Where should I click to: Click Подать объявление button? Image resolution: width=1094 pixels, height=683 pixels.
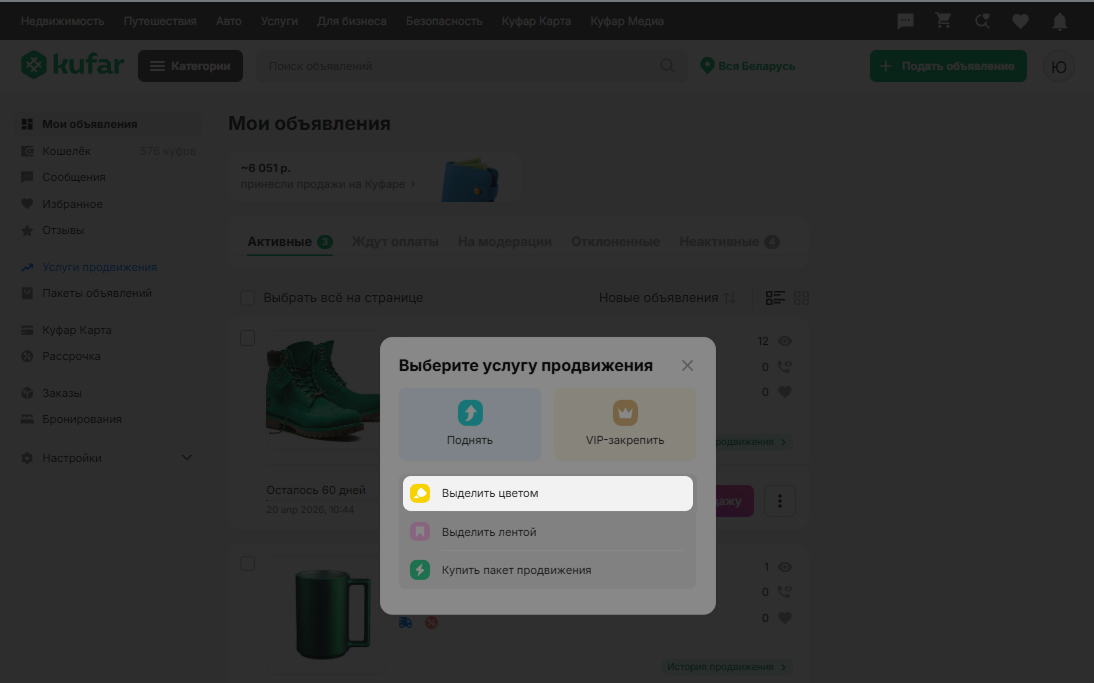pyautogui.click(x=948, y=66)
